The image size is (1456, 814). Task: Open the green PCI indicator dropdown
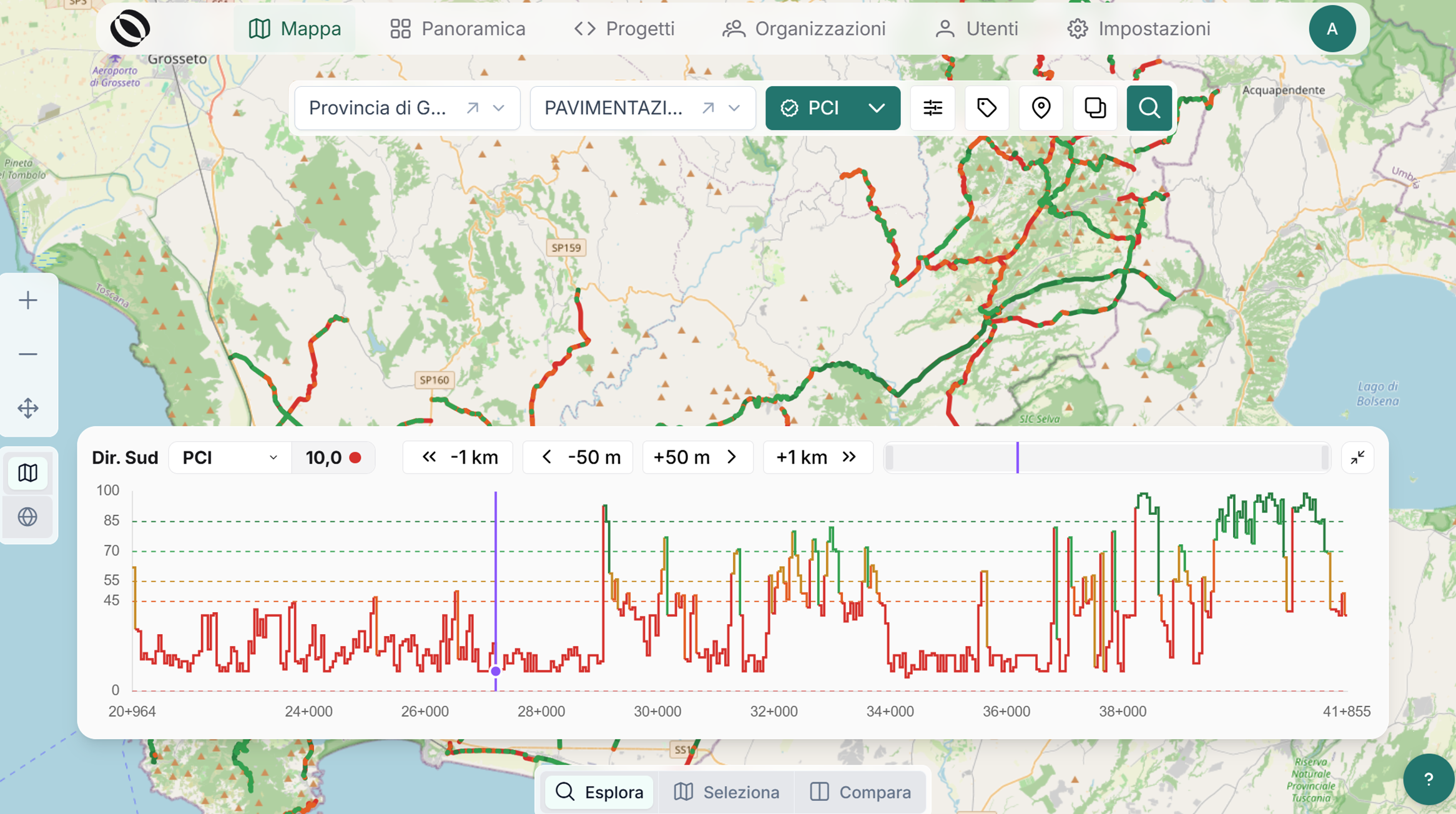(833, 108)
